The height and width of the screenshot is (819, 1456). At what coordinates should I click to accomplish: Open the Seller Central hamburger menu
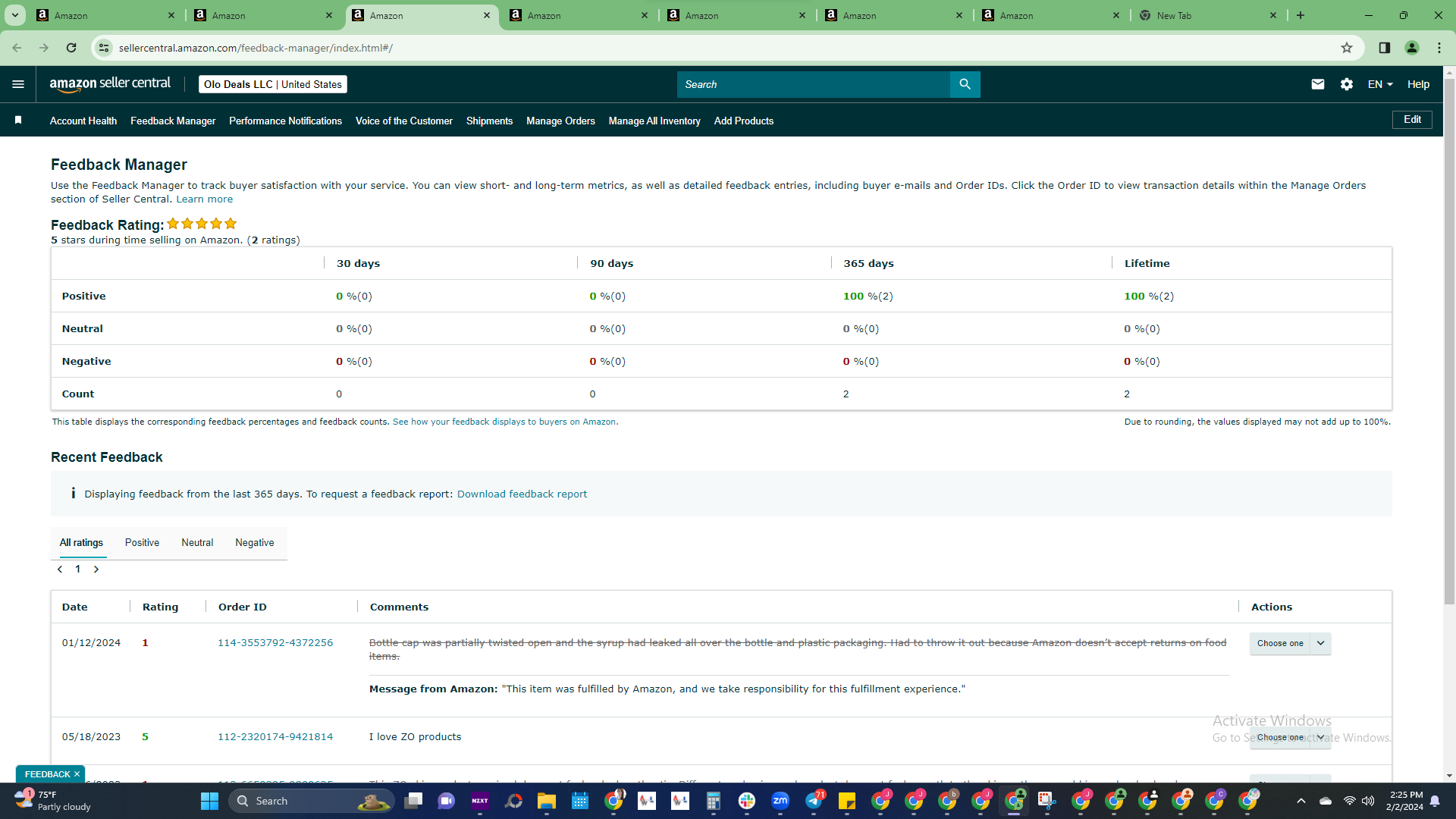click(18, 84)
